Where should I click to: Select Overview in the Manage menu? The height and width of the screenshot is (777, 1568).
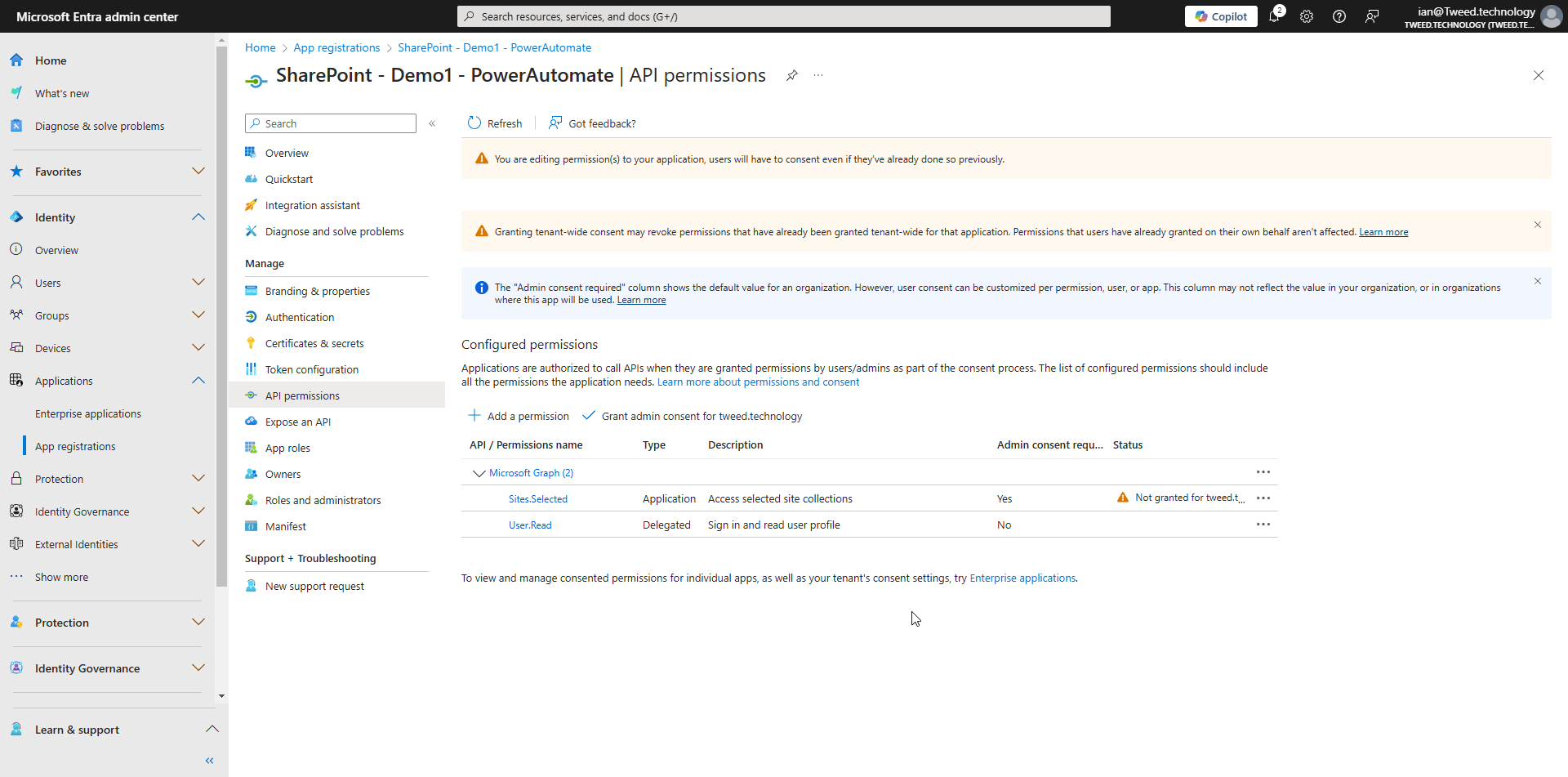pyautogui.click(x=287, y=153)
